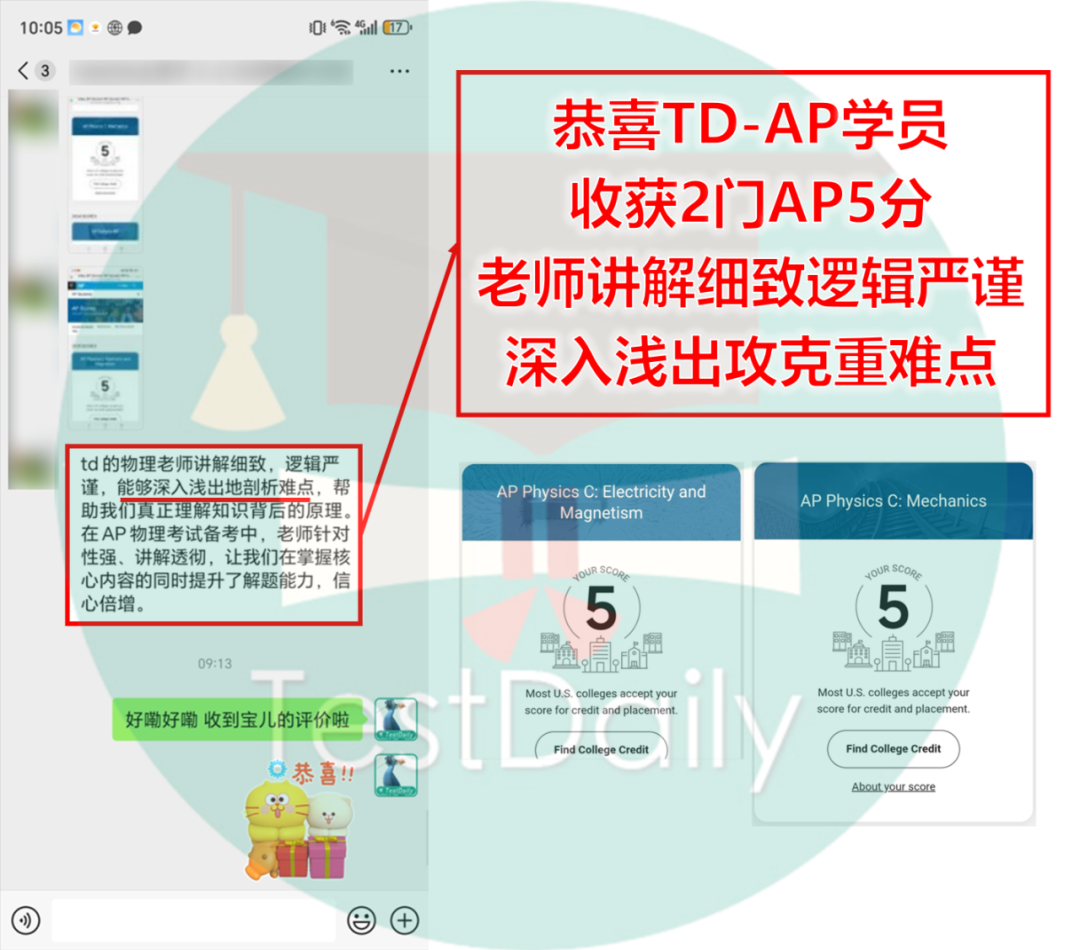Tap the vibration mode icon in the status bar

point(316,27)
